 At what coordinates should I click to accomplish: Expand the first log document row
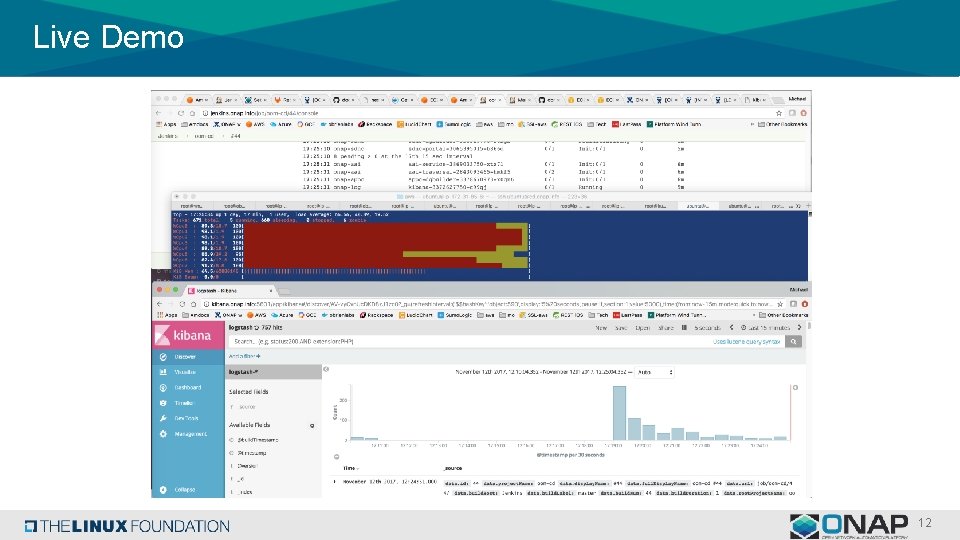334,482
